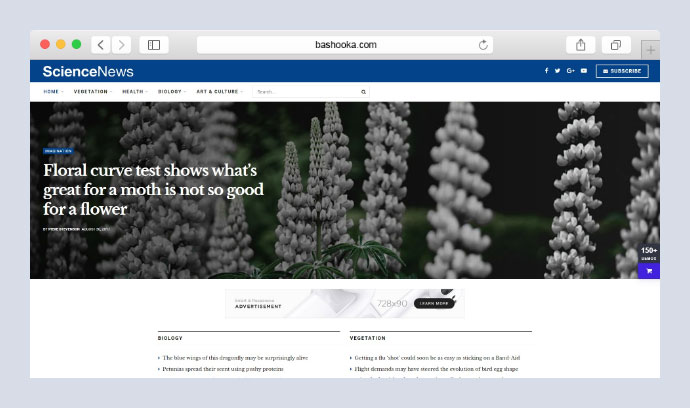Click the Learn More ad button
Screen dimensions: 690x408
434,303
